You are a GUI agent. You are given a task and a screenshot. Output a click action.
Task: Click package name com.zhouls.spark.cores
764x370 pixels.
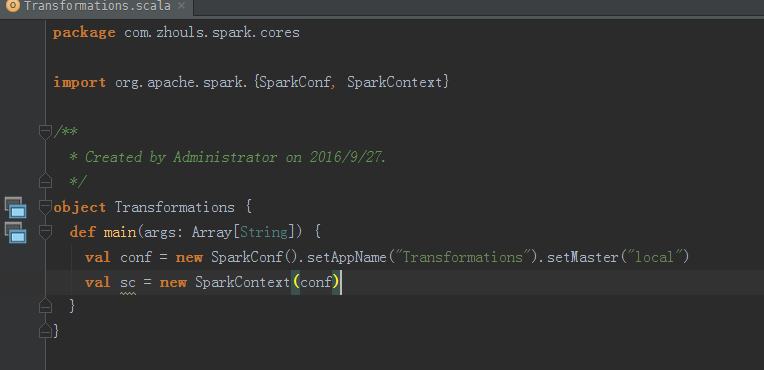pyautogui.click(x=212, y=33)
